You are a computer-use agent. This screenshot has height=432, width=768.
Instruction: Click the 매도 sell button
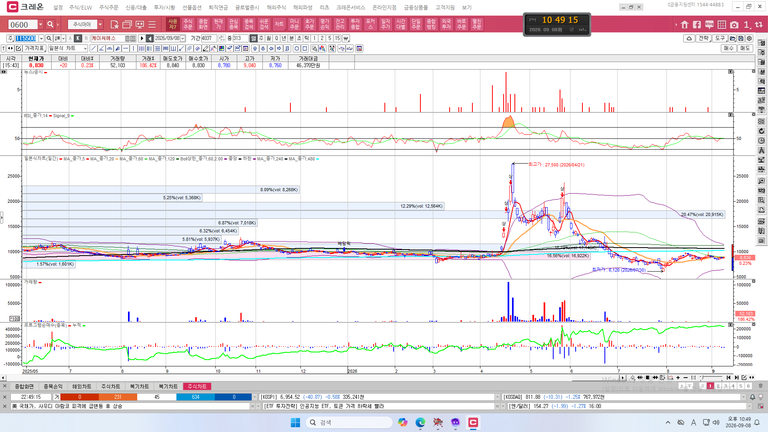[744, 48]
